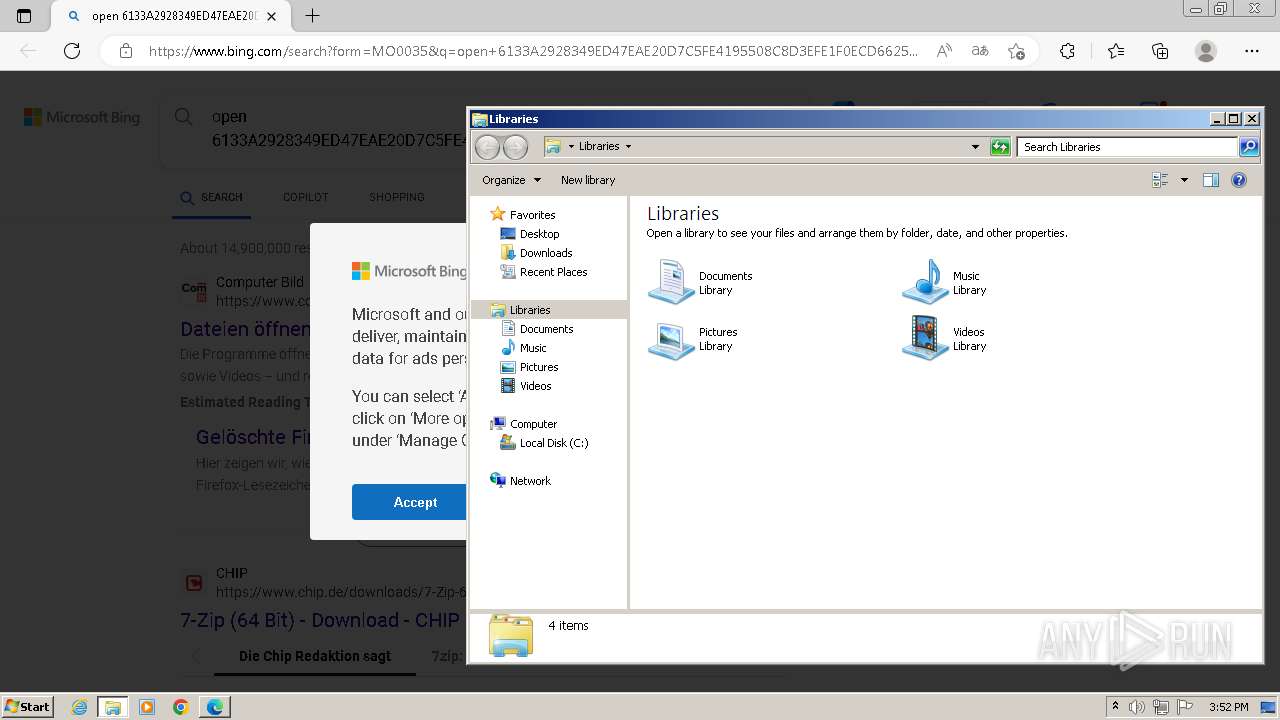Expand the Libraries breadcrumb arrow
The width and height of the screenshot is (1280, 720).
[628, 146]
